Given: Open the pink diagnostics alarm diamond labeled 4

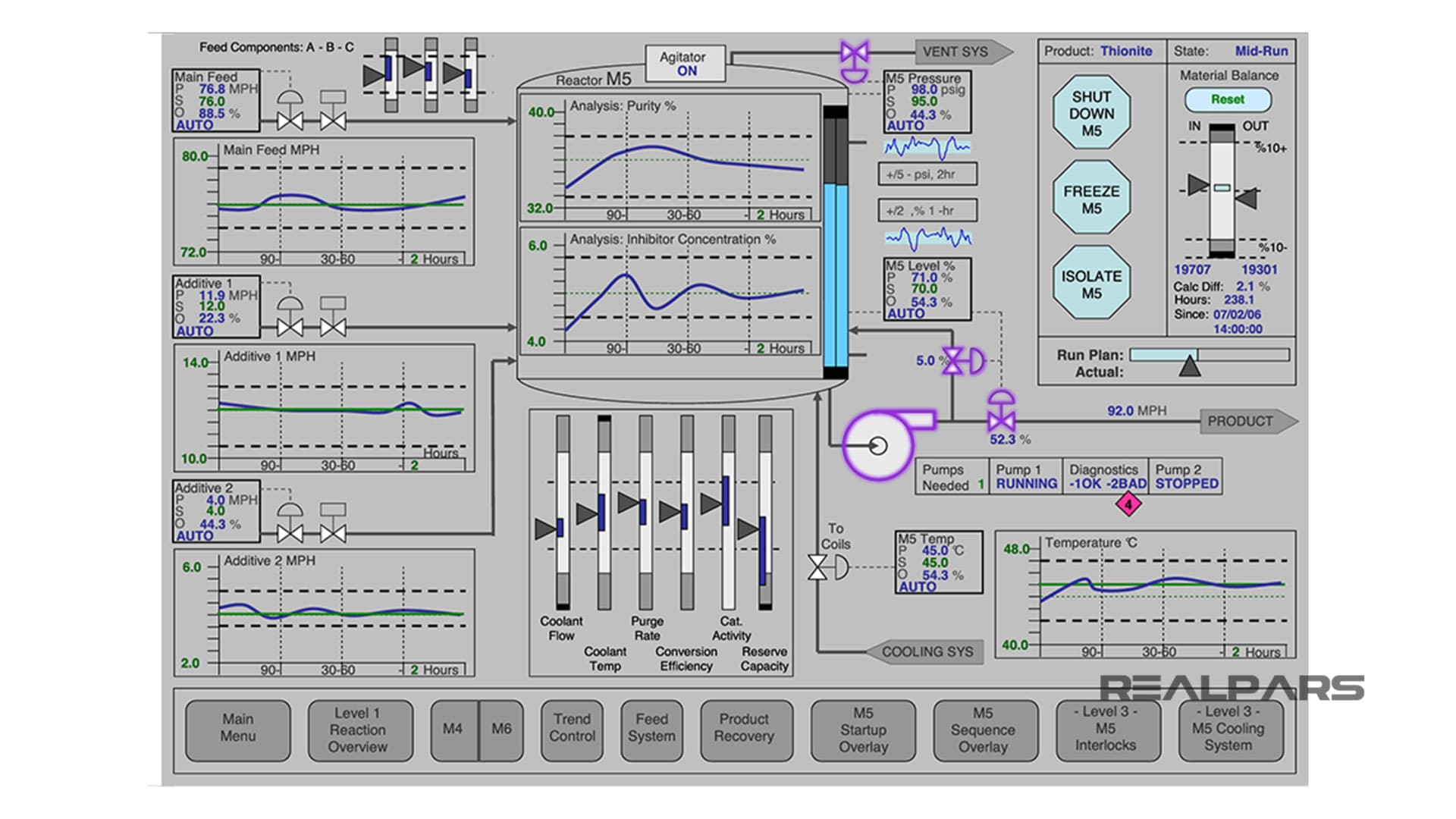Looking at the screenshot, I should 1129,503.
